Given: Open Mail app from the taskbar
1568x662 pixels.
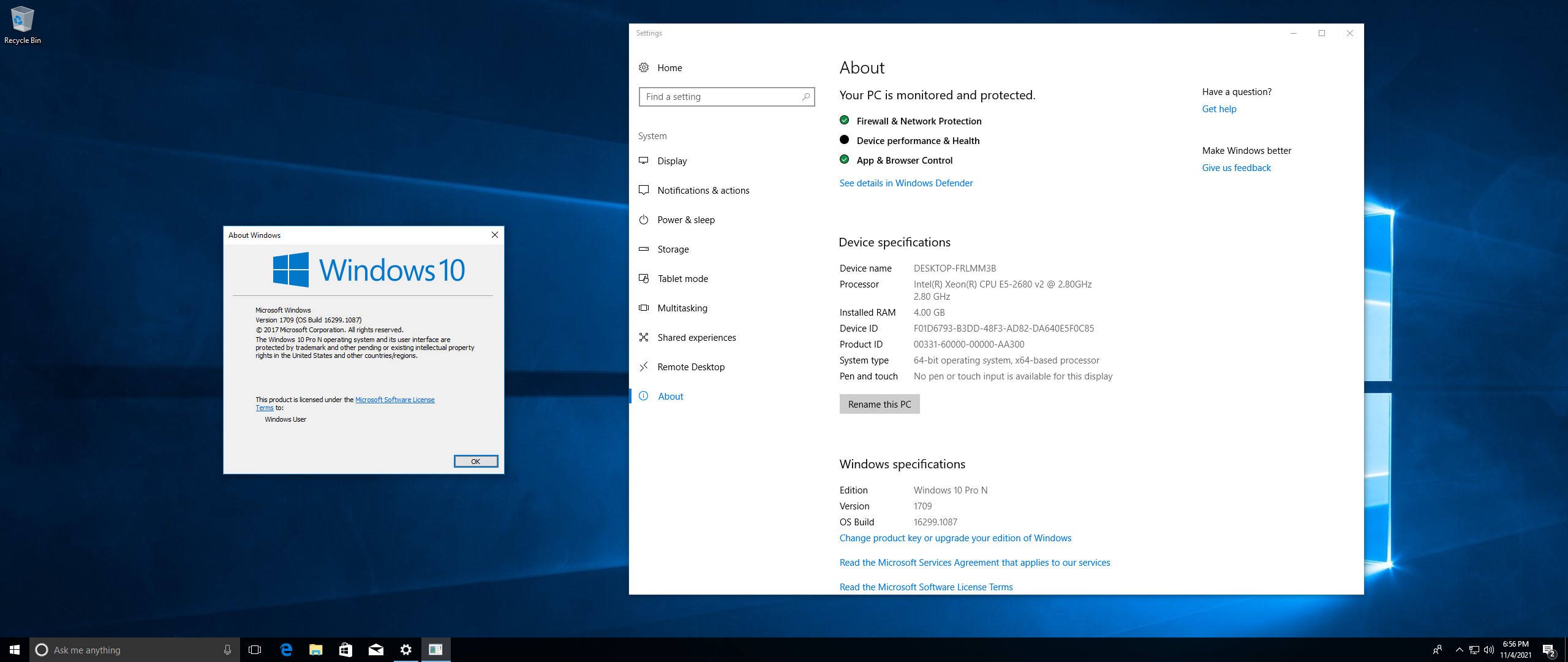Looking at the screenshot, I should 376,650.
